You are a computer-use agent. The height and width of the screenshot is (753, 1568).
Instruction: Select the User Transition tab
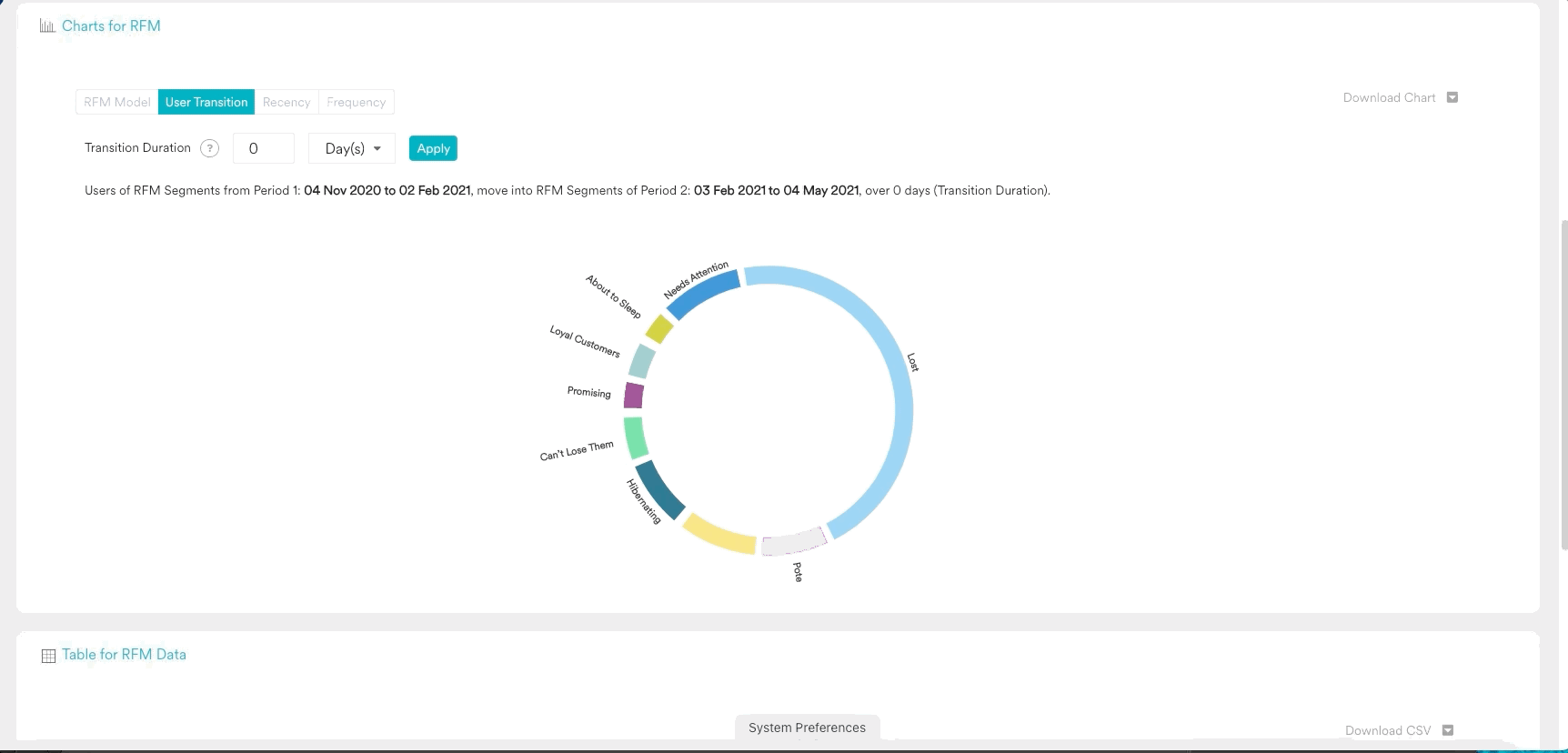tap(206, 102)
